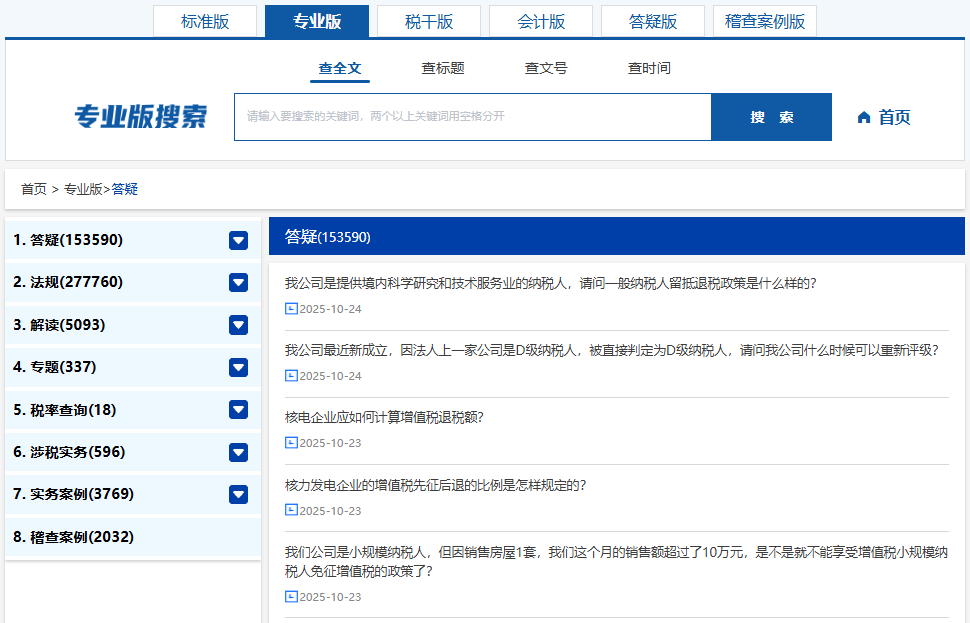Screen dimensions: 970x623
Task: Expand the 法规(277760) dropdown arrow
Action: pos(238,282)
